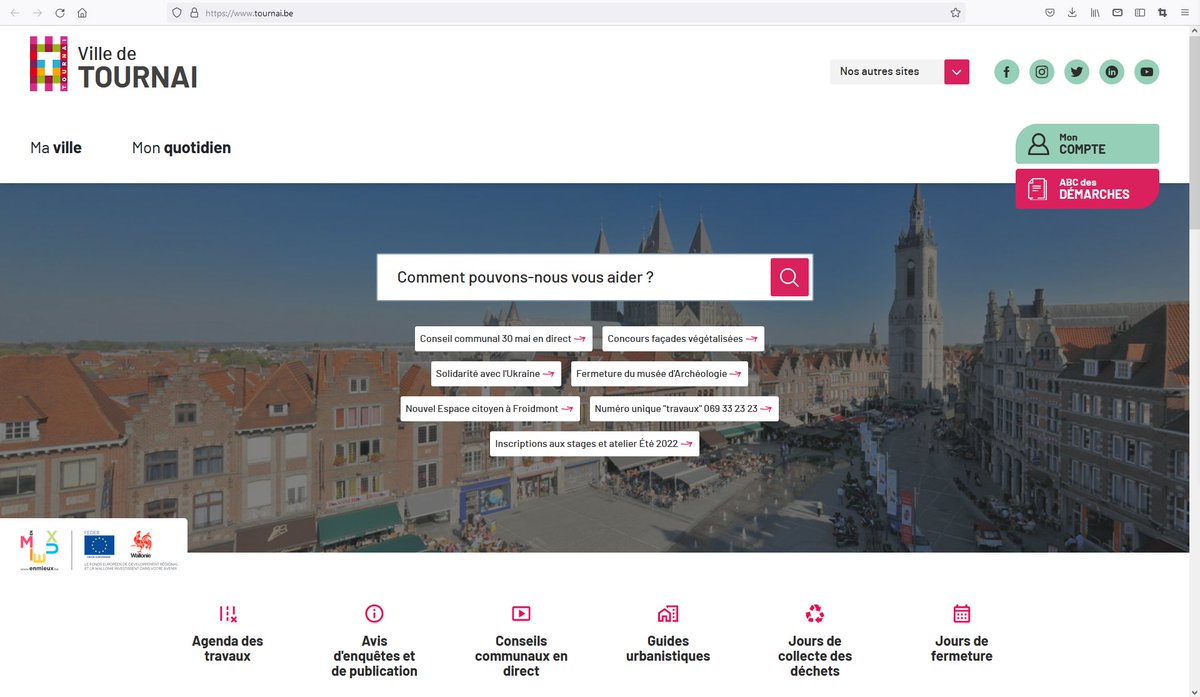Click the back arrow in the browser
The height and width of the screenshot is (697, 1200).
point(15,13)
